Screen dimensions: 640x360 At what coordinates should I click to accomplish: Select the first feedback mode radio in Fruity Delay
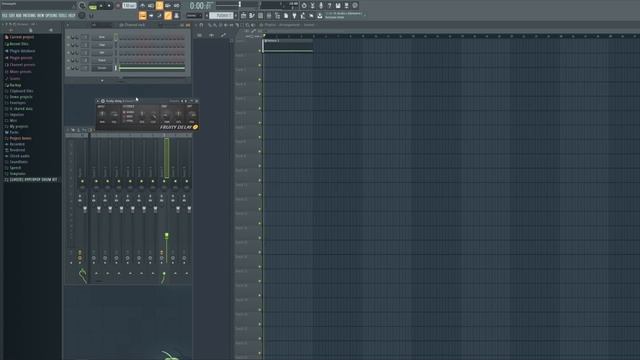point(124,112)
